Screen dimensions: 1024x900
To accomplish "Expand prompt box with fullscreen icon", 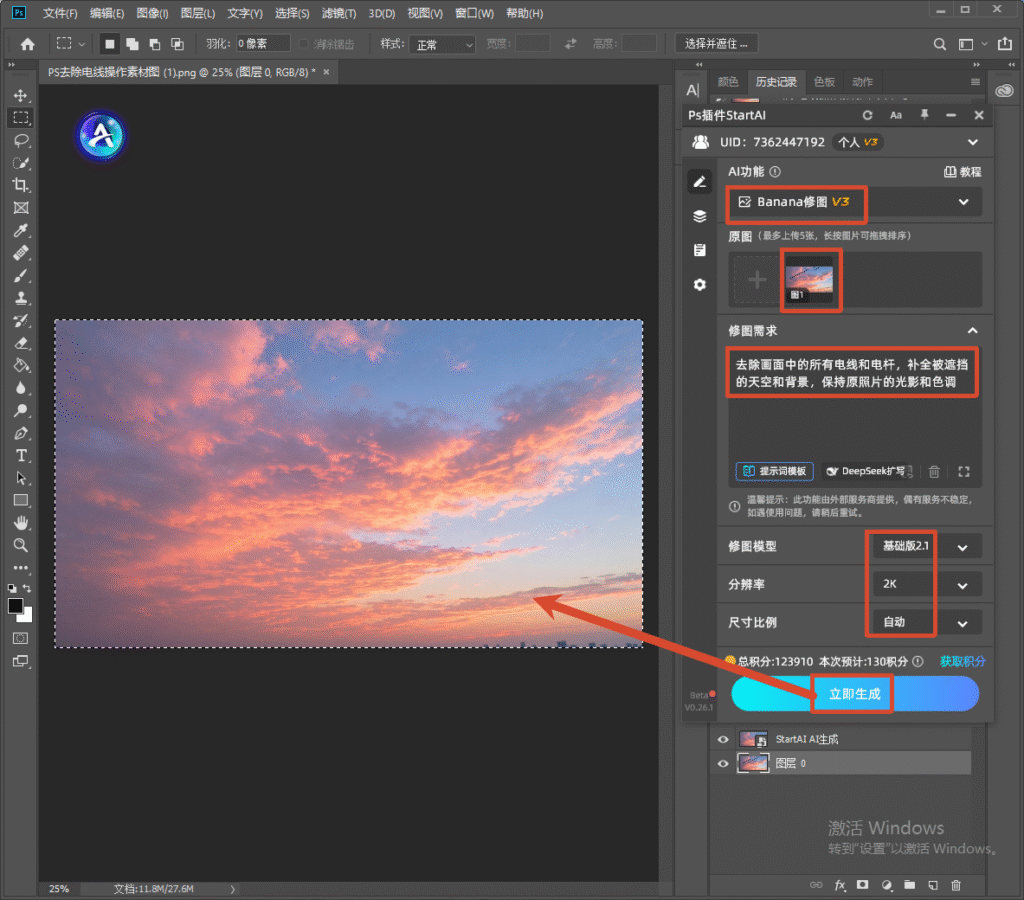I will click(x=964, y=472).
